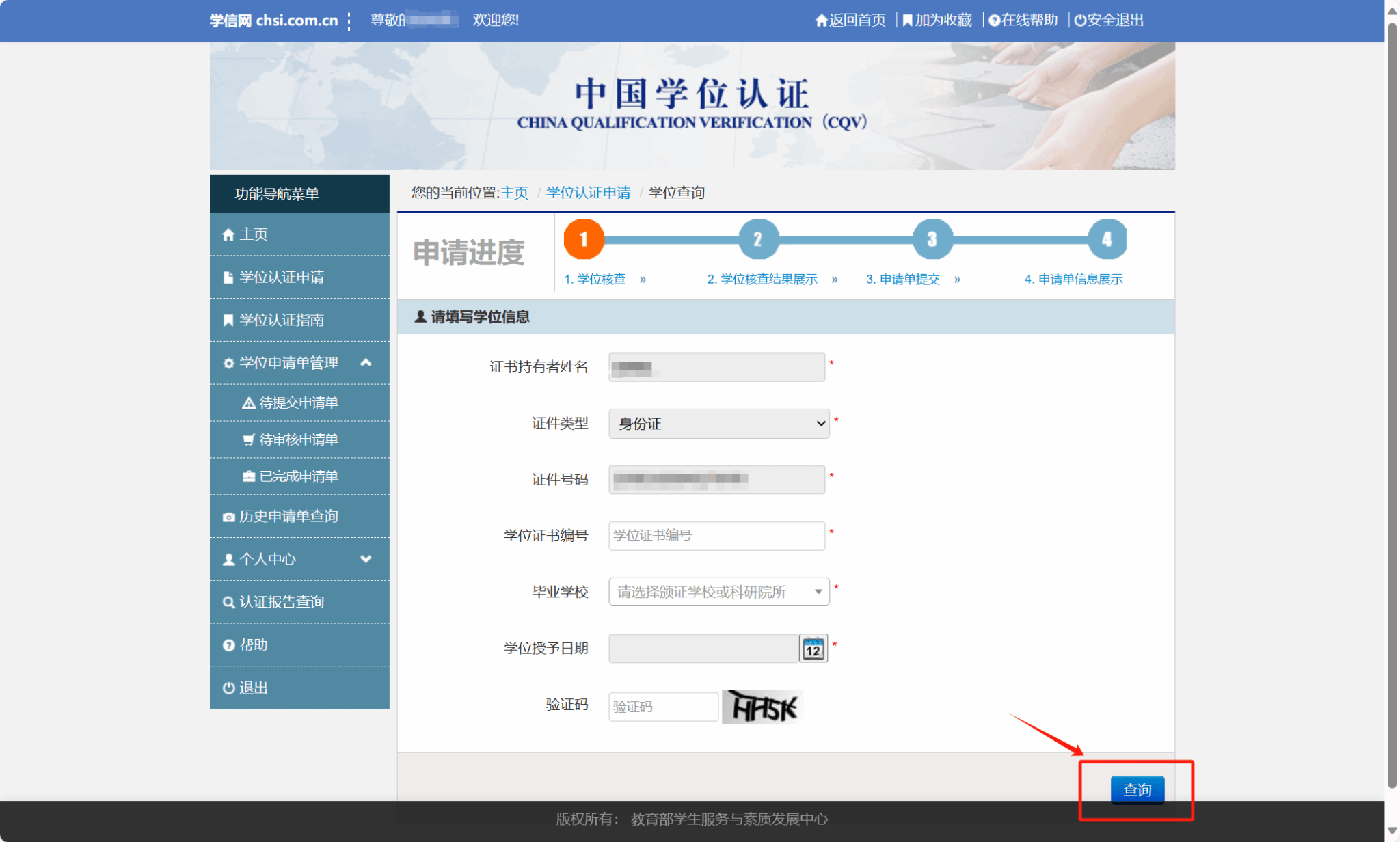
Task: Follow the 学位认证申请 breadcrumb link
Action: [589, 193]
